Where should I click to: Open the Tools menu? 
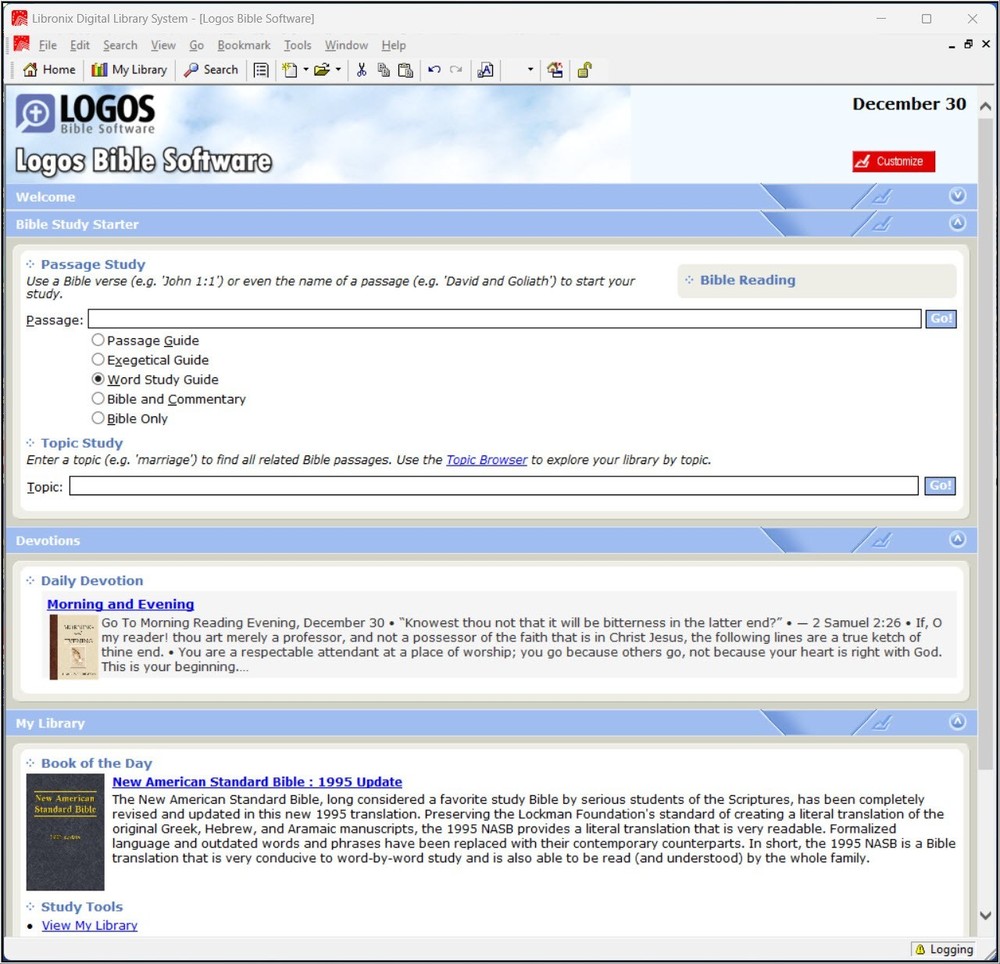[297, 45]
